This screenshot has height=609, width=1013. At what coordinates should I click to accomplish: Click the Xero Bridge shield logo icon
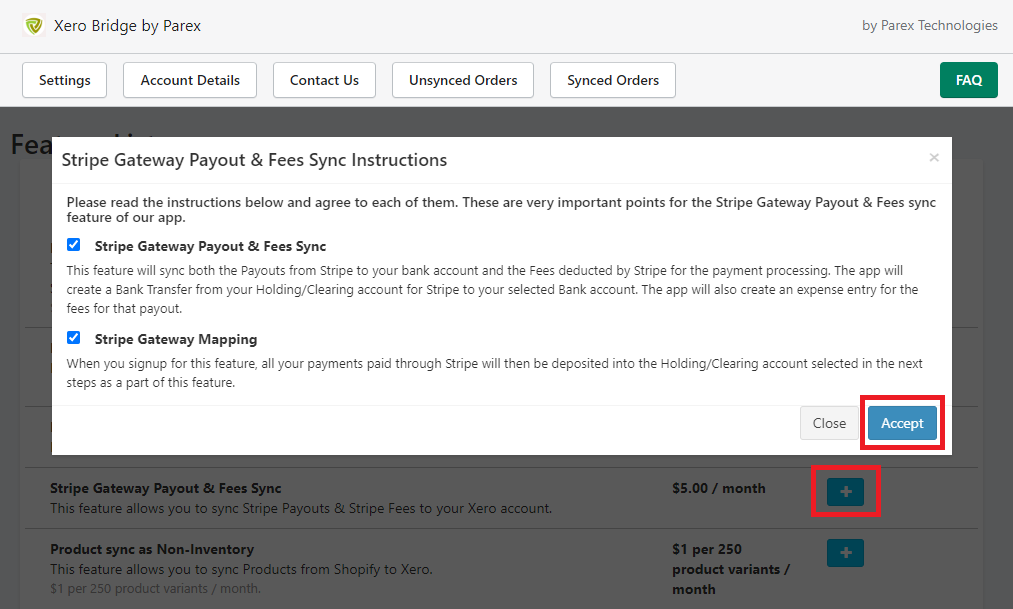click(34, 26)
